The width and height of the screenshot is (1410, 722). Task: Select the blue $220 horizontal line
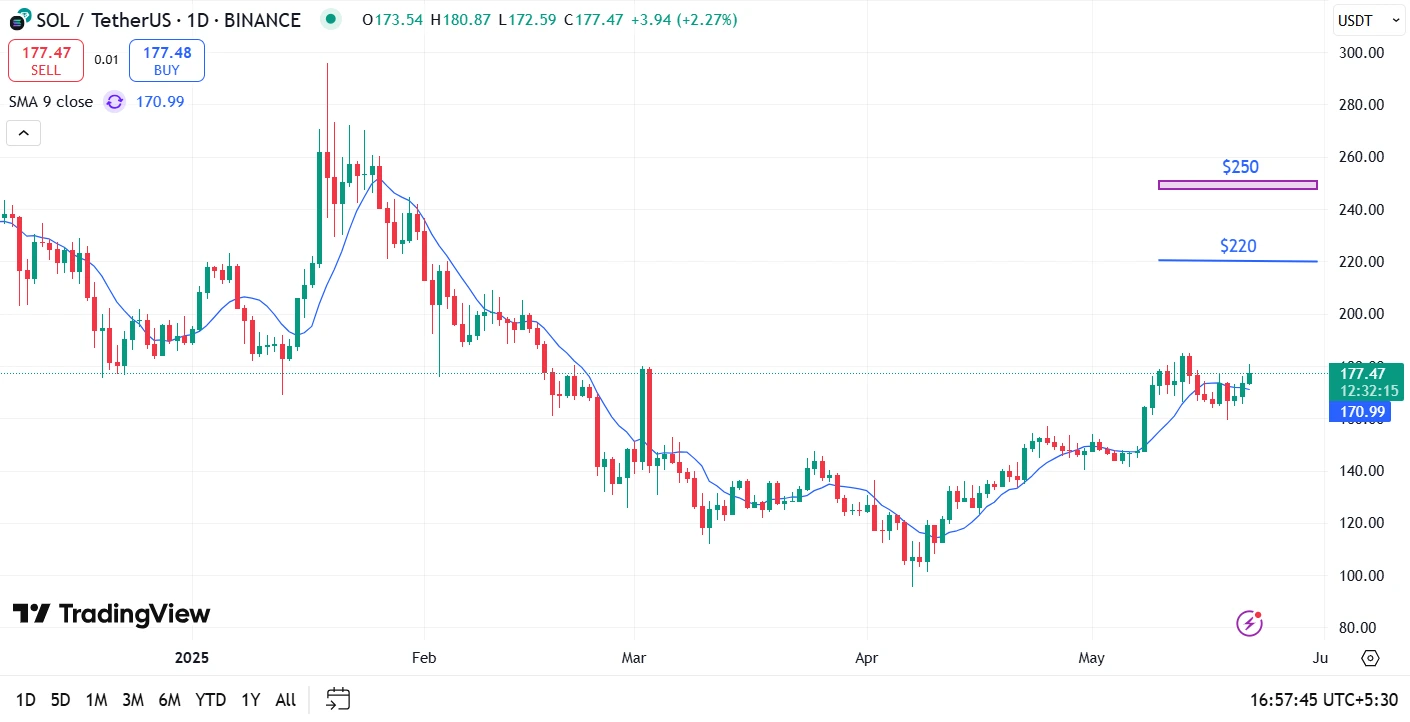click(x=1238, y=261)
